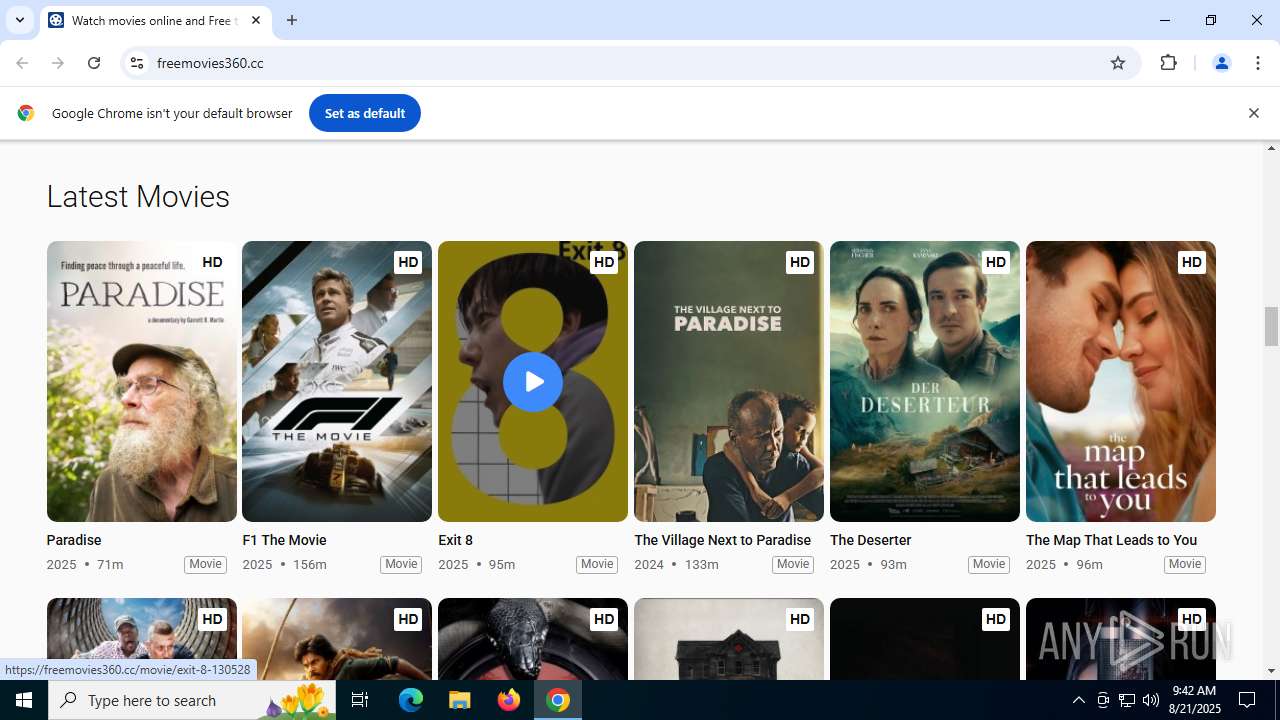1280x720 pixels.
Task: Launch Firefox from the taskbar
Action: pyautogui.click(x=509, y=700)
